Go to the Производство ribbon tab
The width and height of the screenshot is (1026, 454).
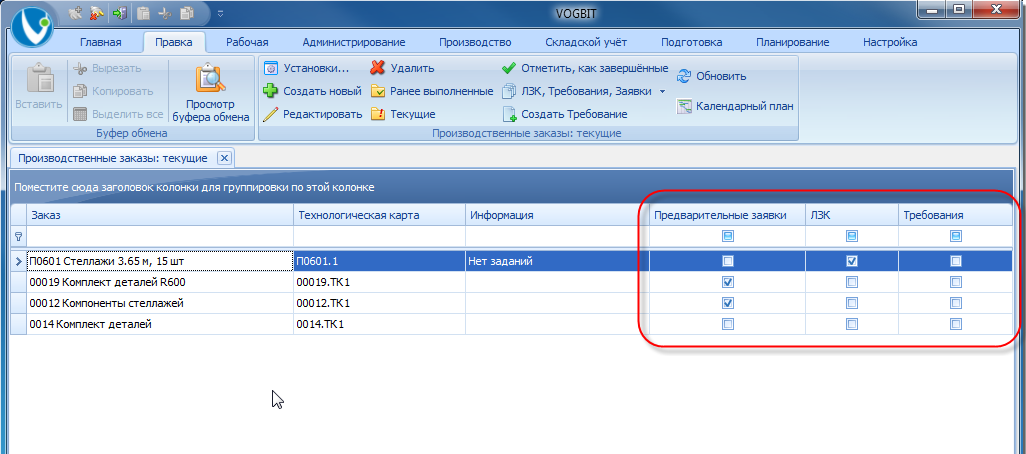(x=475, y=42)
